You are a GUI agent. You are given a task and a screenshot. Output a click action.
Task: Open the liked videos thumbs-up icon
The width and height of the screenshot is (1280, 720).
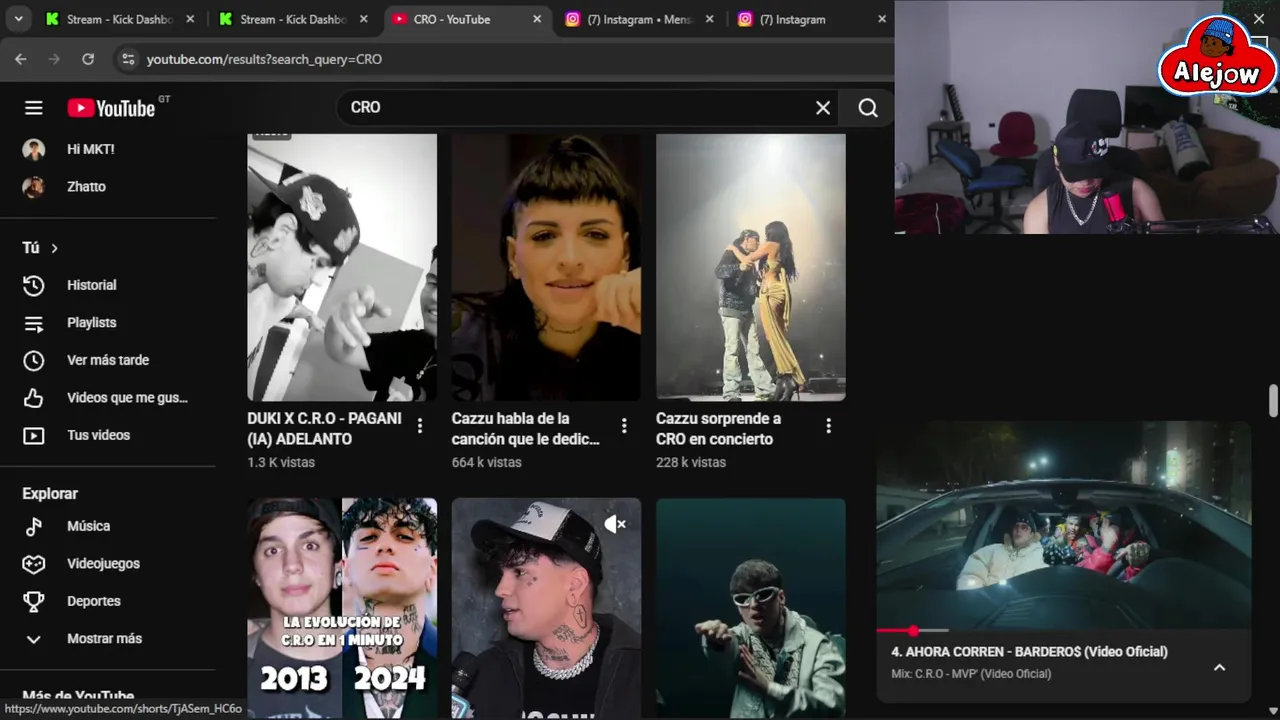point(34,398)
